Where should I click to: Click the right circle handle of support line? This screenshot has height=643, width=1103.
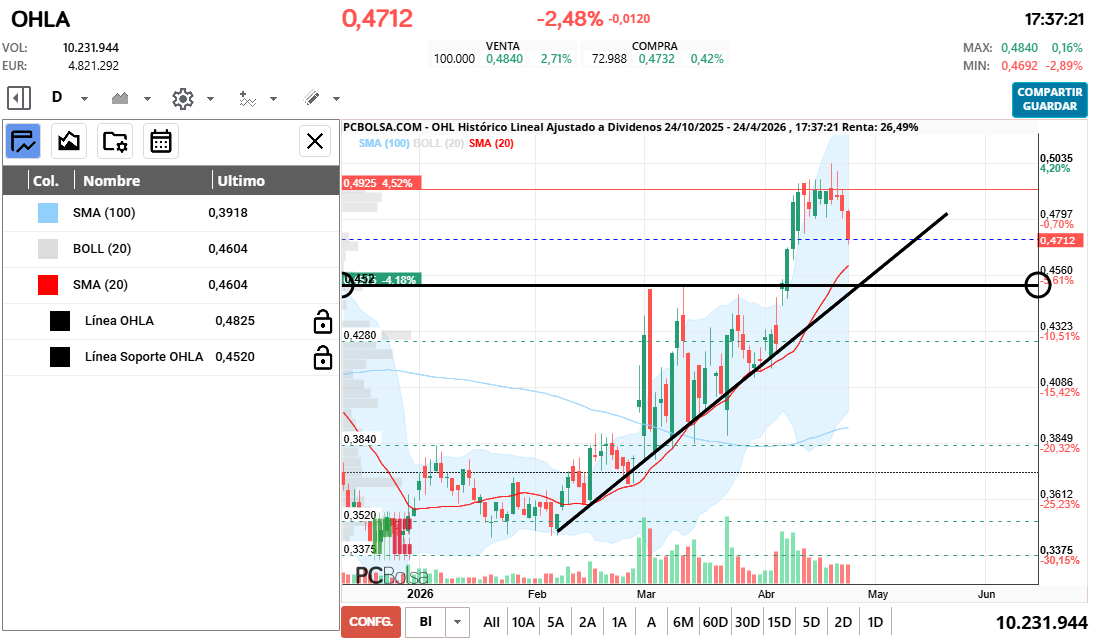point(1038,285)
